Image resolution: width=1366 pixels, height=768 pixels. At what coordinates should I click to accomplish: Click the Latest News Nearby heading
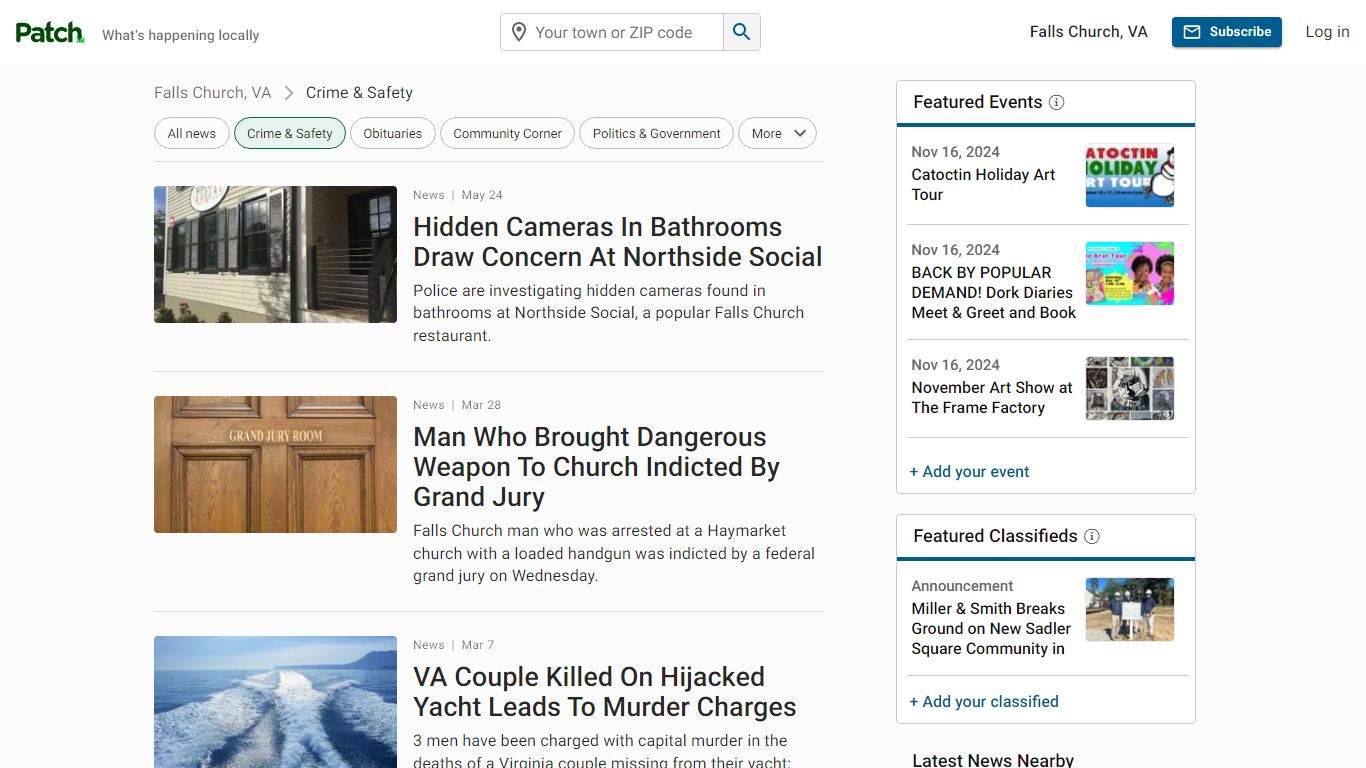coord(993,760)
